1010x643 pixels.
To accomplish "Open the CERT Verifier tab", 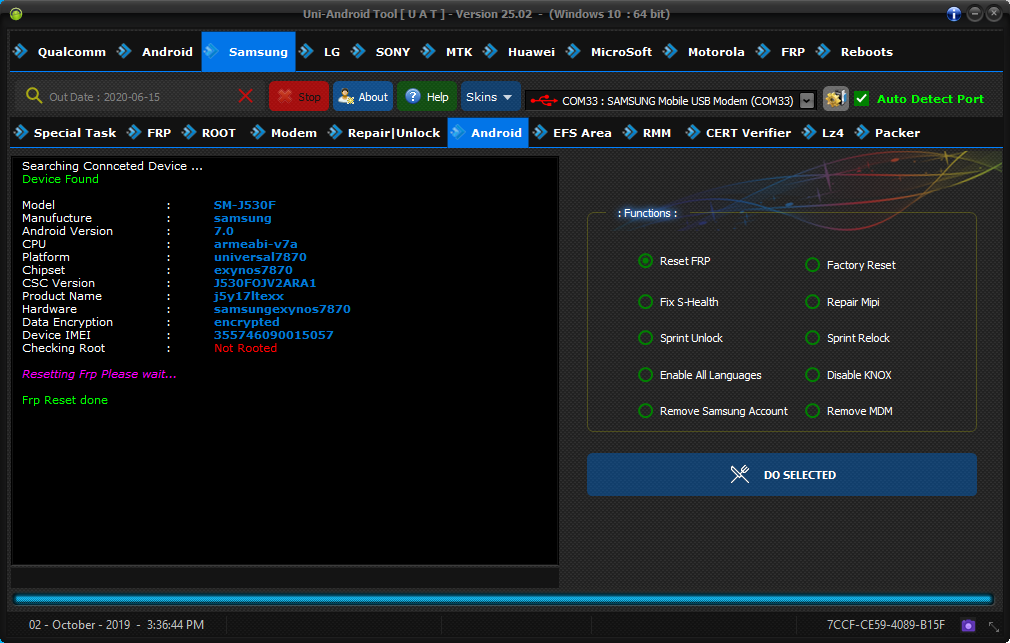I will pos(739,133).
